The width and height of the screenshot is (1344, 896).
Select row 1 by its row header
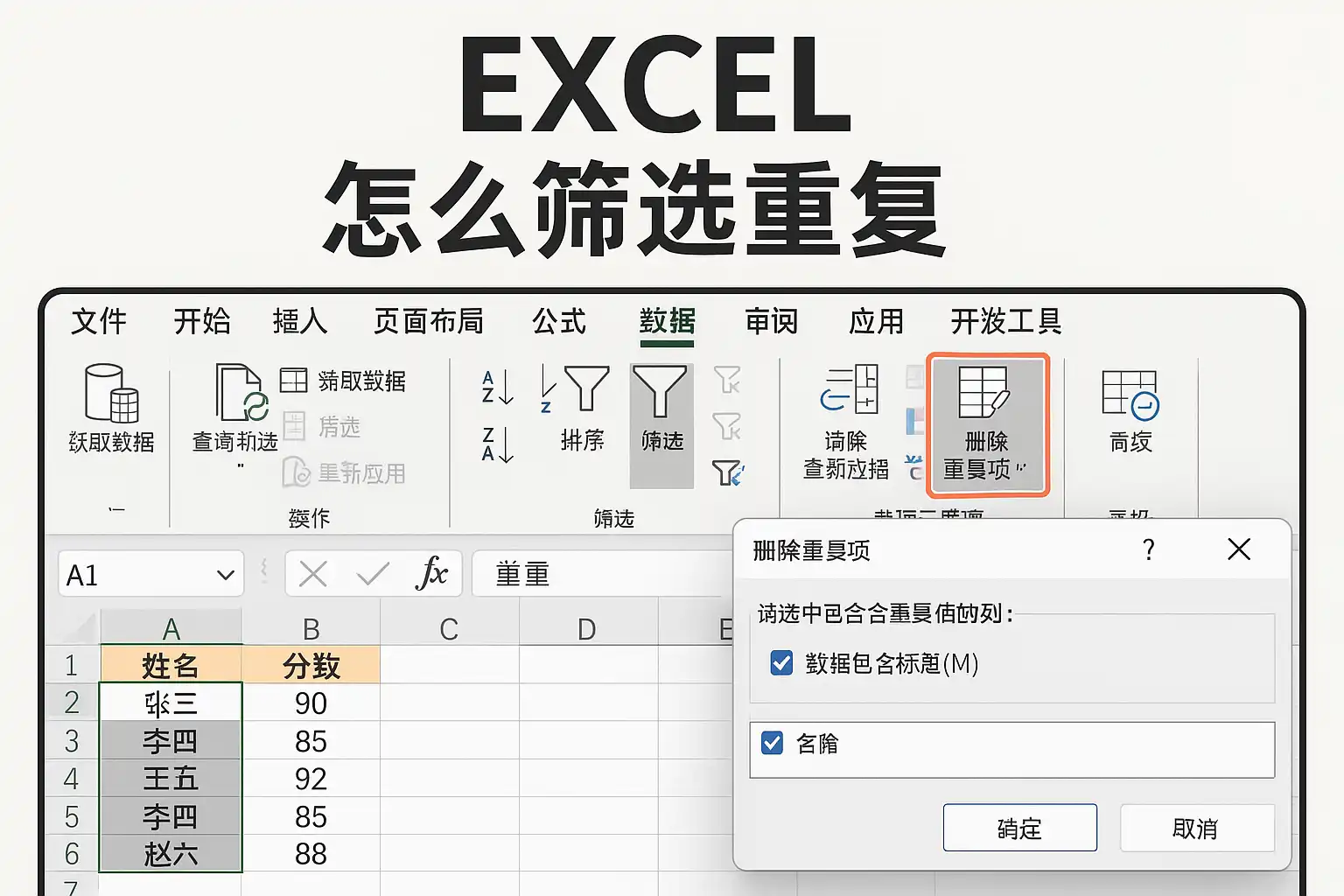[x=72, y=665]
